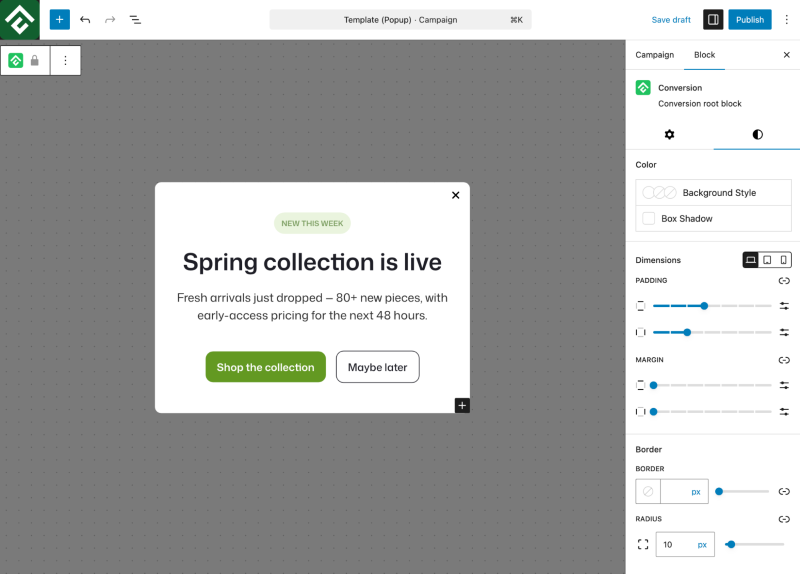The image size is (800, 574).
Task: Close the popup with the X icon
Action: click(x=456, y=195)
